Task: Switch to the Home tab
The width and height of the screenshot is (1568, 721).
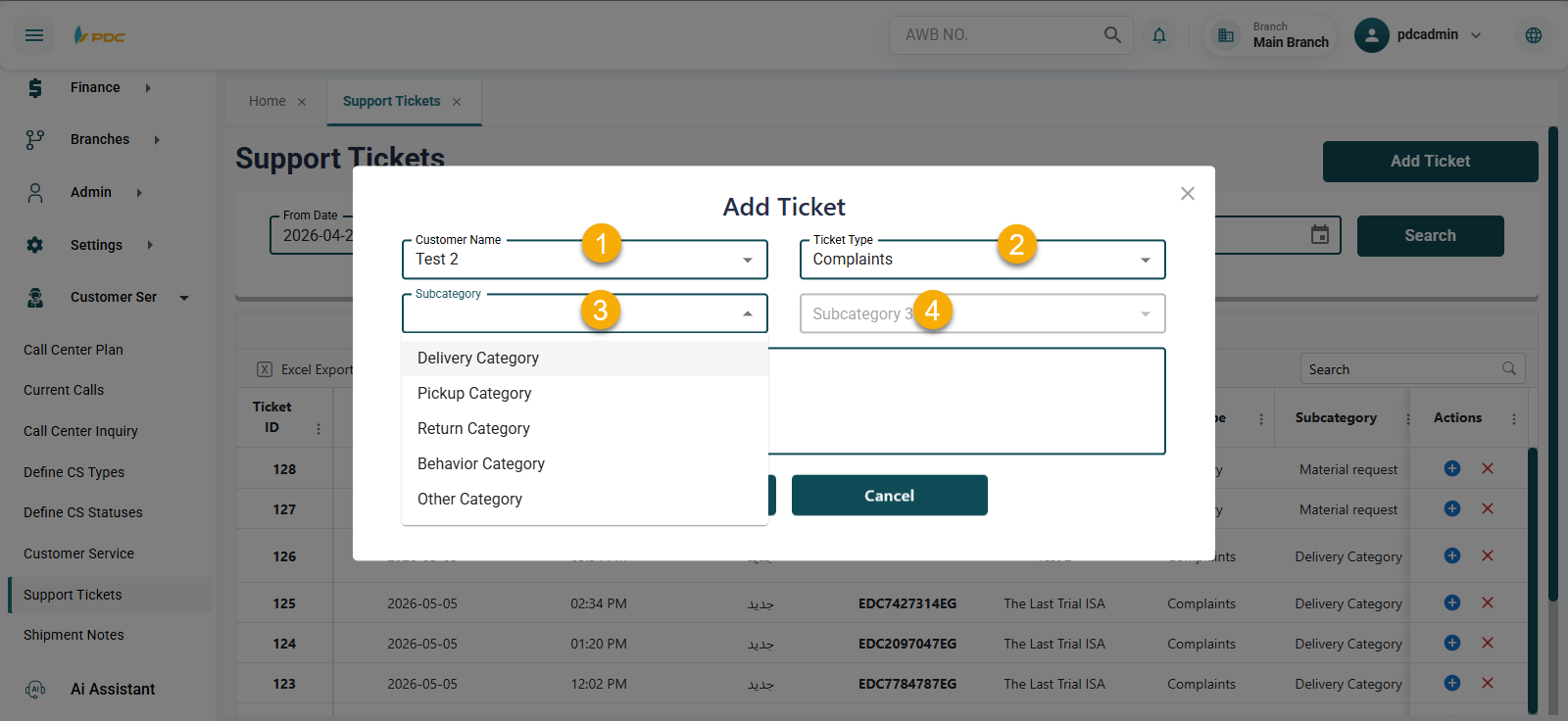Action: pos(268,102)
